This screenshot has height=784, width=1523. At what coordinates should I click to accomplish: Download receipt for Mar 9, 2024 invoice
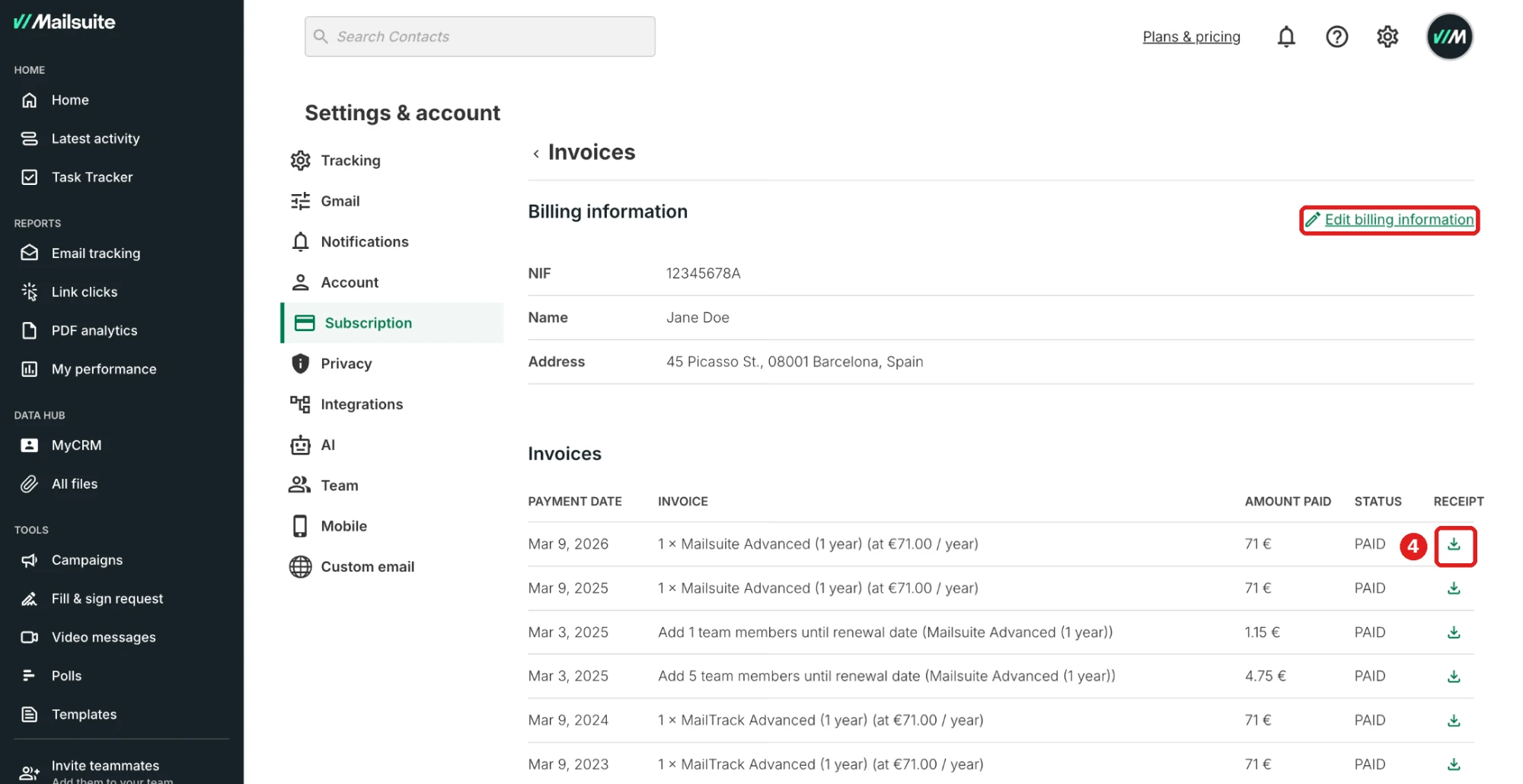click(x=1454, y=721)
